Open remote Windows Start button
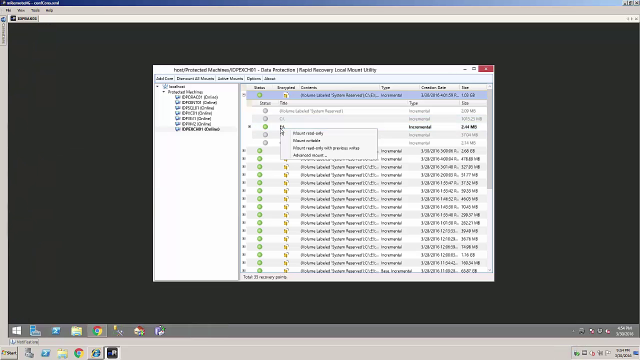The image size is (640, 360). pos(17,331)
